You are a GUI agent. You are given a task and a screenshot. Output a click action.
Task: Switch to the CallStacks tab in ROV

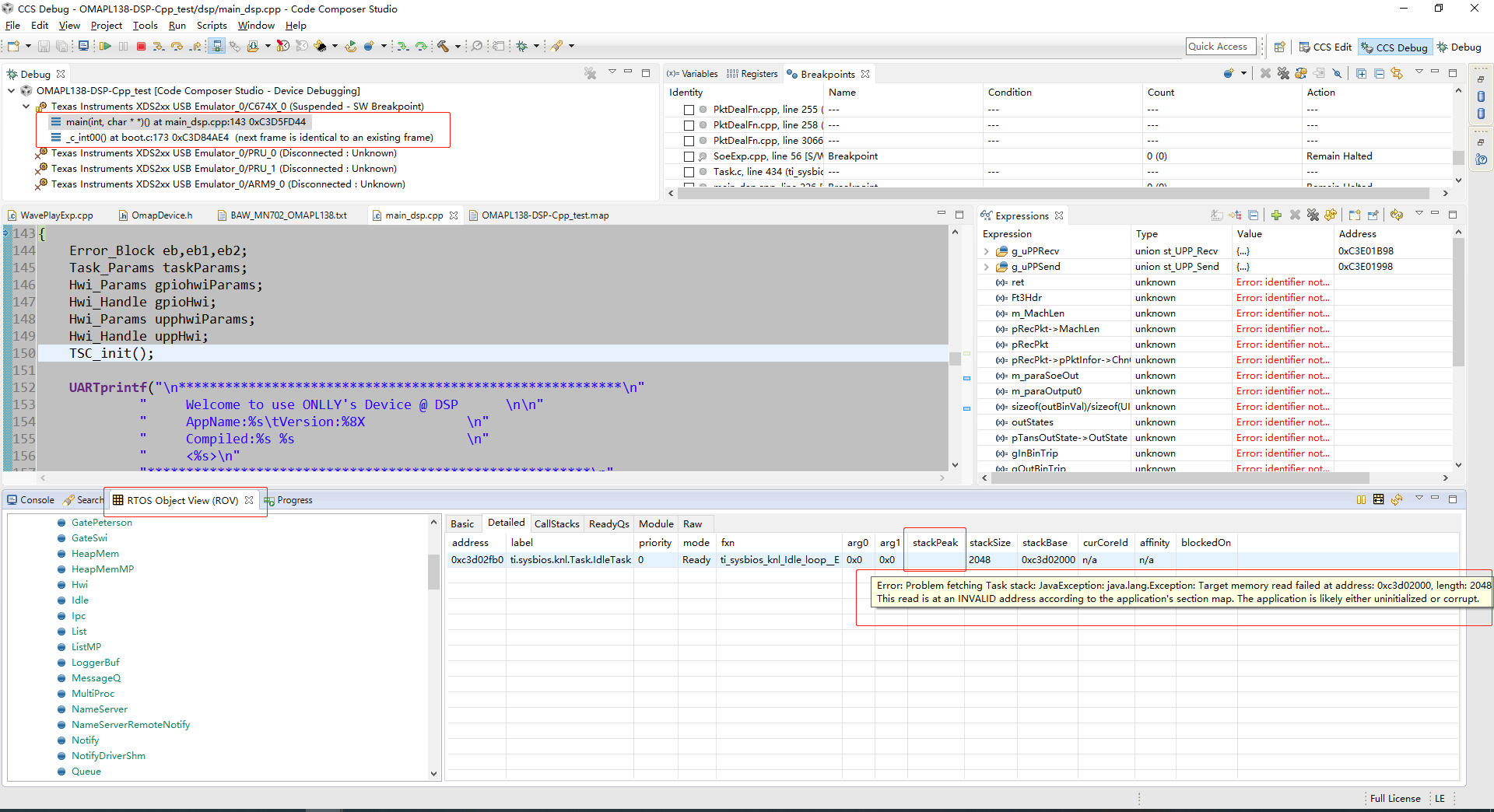click(556, 523)
